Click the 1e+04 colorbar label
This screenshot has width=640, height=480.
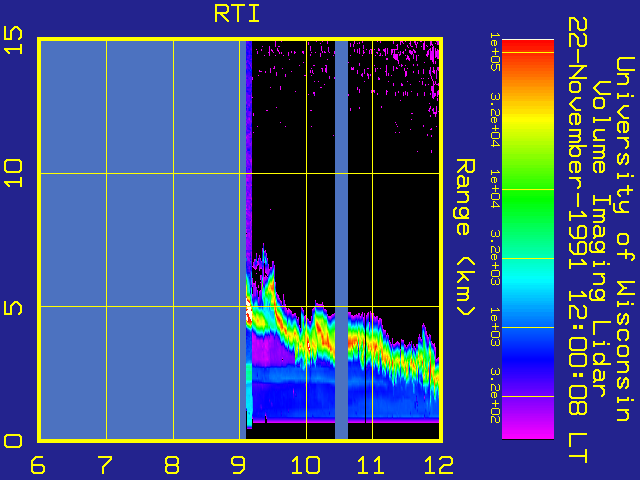pos(495,189)
